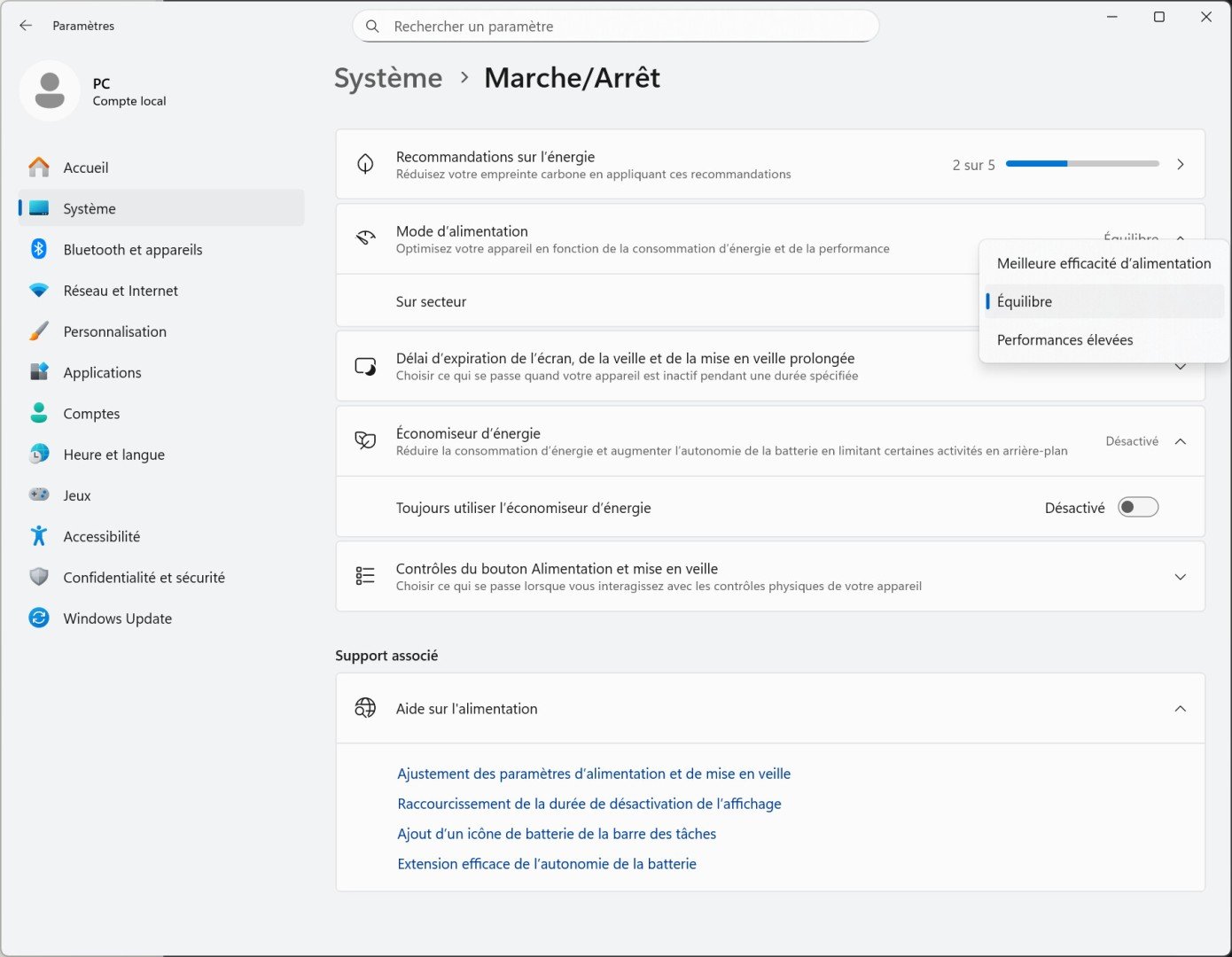Select Meilleure efficacité d'alimentation option
Screen dimensions: 1232x957
point(1103,263)
